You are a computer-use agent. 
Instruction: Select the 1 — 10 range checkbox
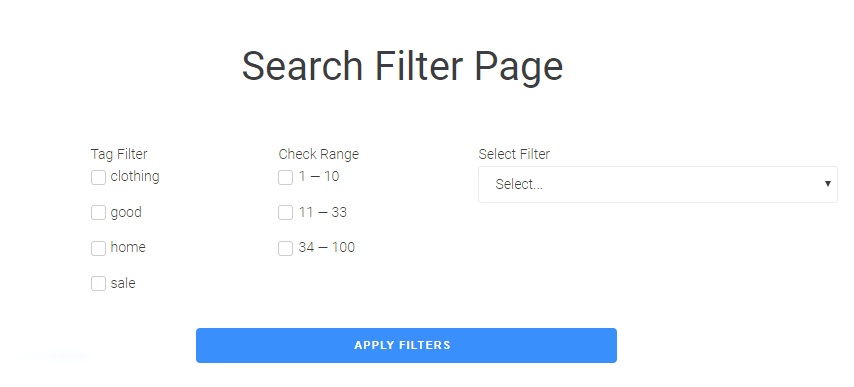(285, 177)
